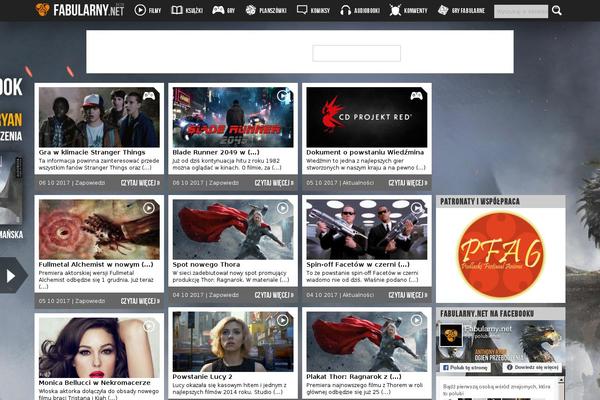This screenshot has width=600, height=400.
Task: Click gamepad badge on CD Projekt Red card
Action: pyautogui.click(x=416, y=96)
